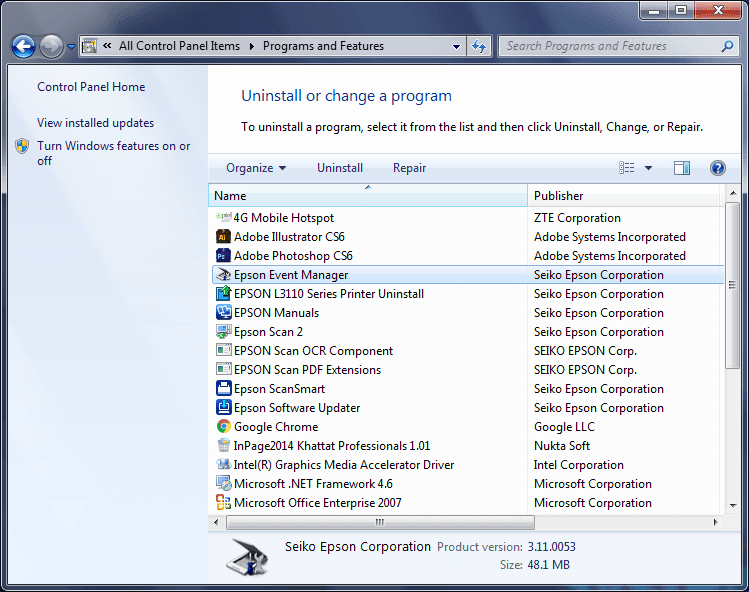Click the vertical scrollbar up arrow

(733, 193)
